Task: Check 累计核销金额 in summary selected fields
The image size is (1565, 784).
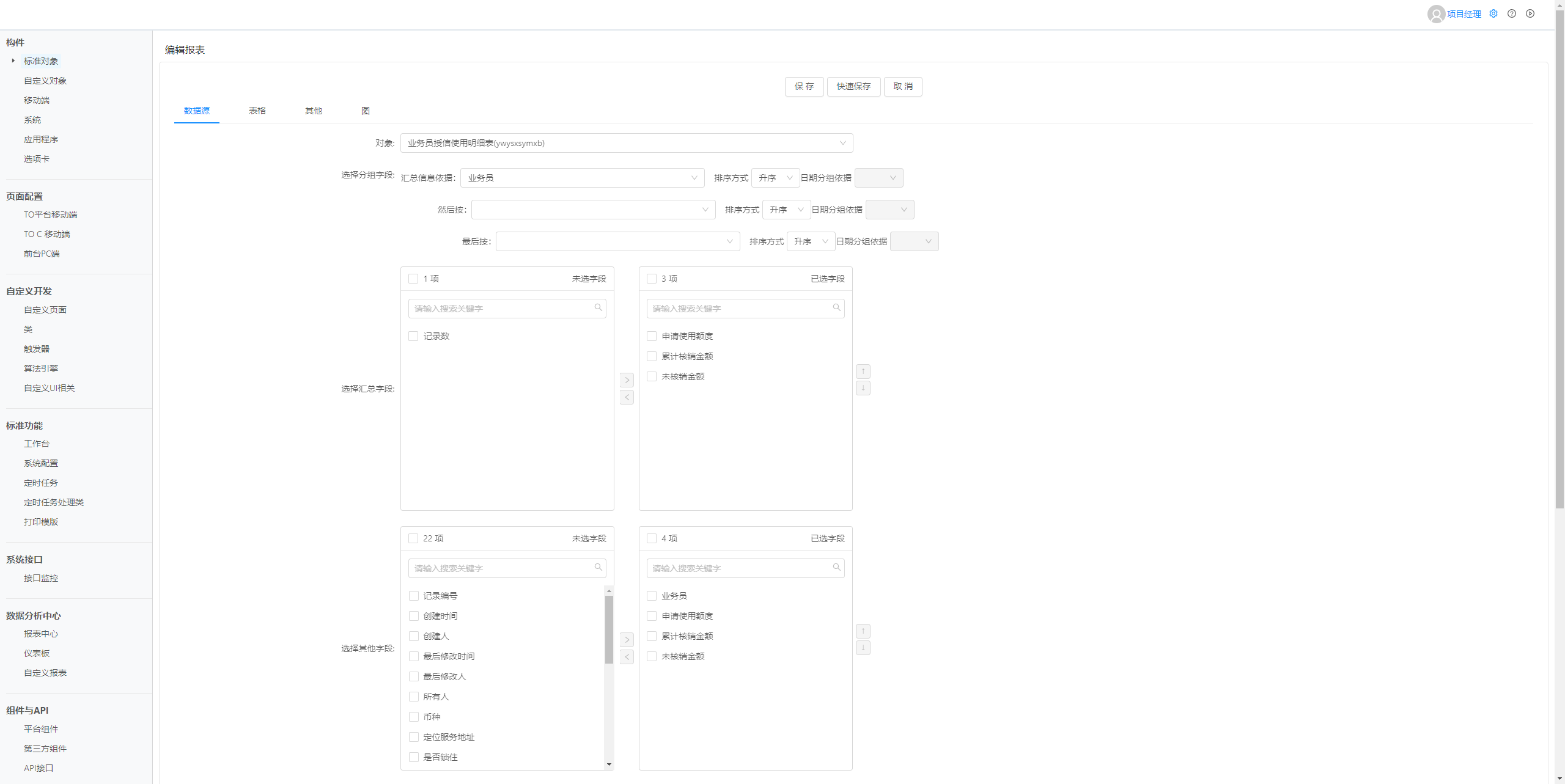Action: 652,356
